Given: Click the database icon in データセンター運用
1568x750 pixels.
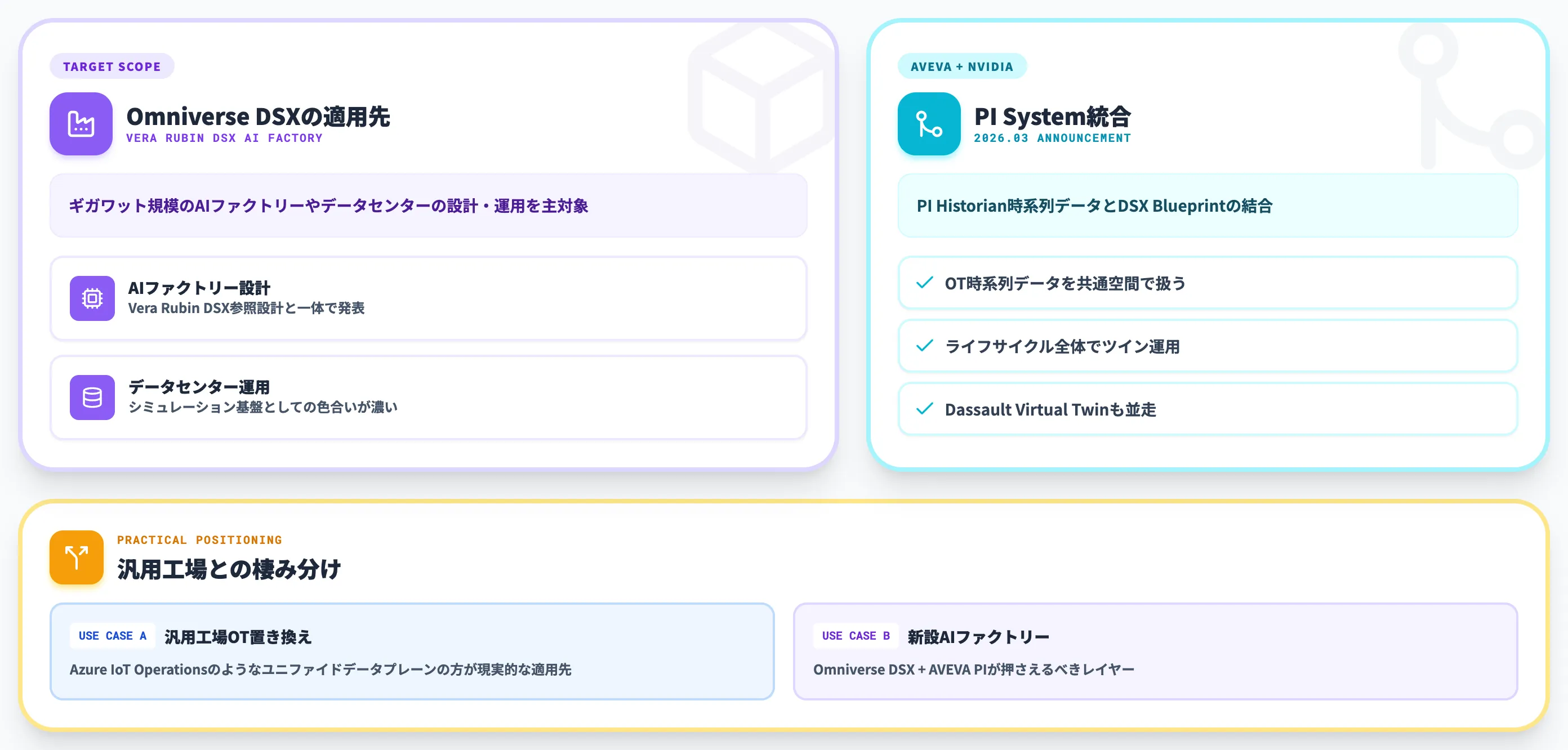Looking at the screenshot, I should pyautogui.click(x=92, y=398).
